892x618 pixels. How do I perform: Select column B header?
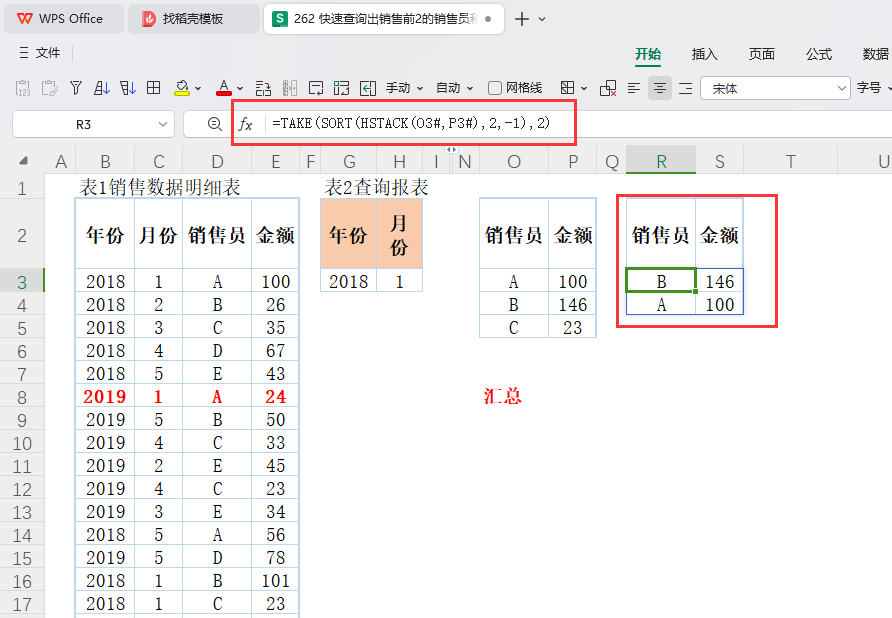(105, 162)
